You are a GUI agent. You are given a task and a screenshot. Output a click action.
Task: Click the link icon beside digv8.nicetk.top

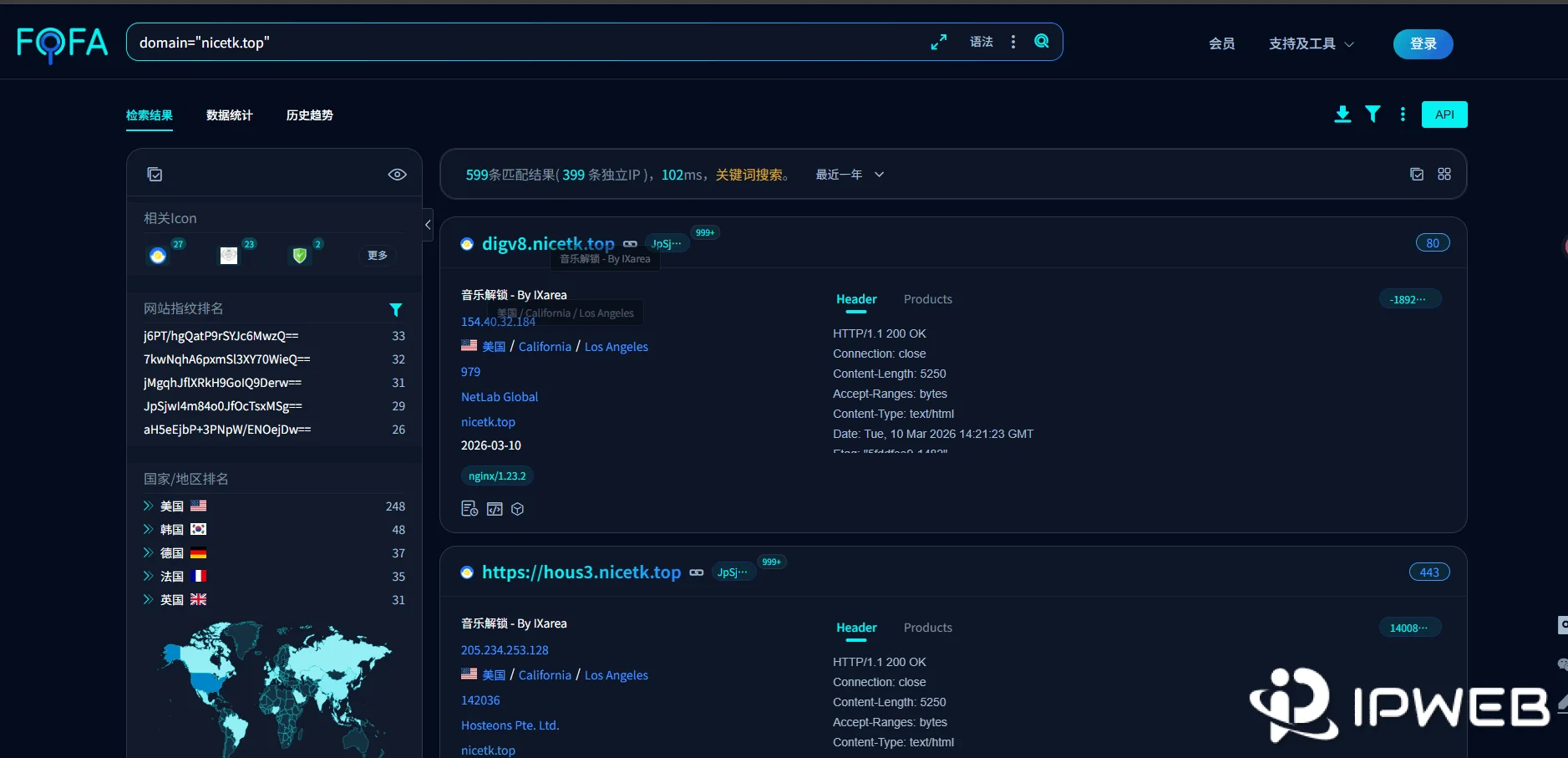click(631, 244)
